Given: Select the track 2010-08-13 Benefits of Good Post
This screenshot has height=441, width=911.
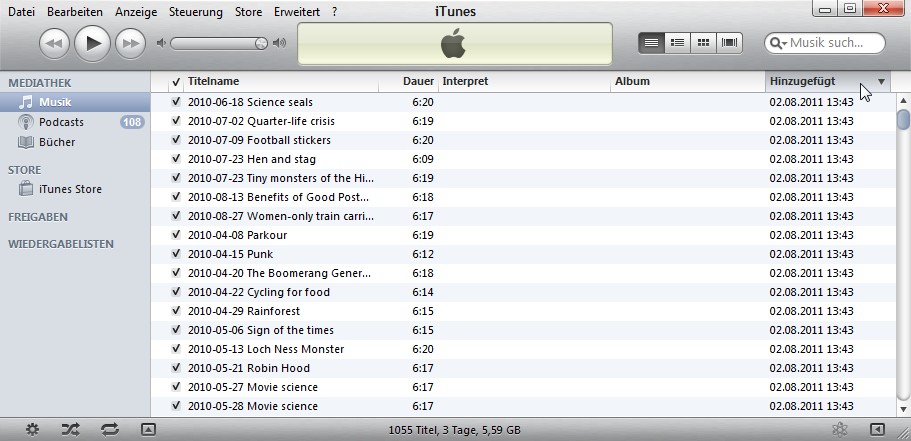Looking at the screenshot, I should 523,197.
